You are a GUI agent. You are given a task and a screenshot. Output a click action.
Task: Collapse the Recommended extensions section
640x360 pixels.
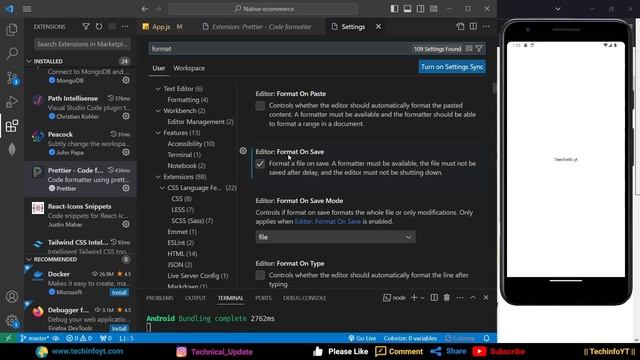pyautogui.click(x=29, y=260)
